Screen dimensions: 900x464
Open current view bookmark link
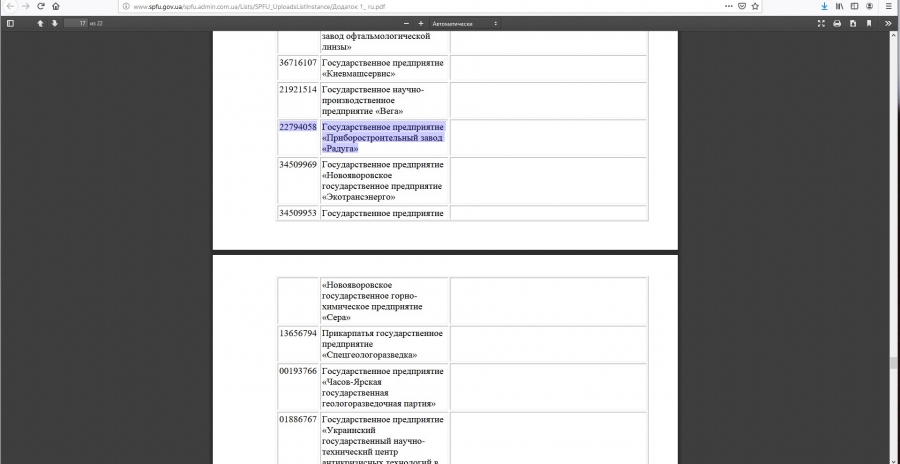coord(869,23)
